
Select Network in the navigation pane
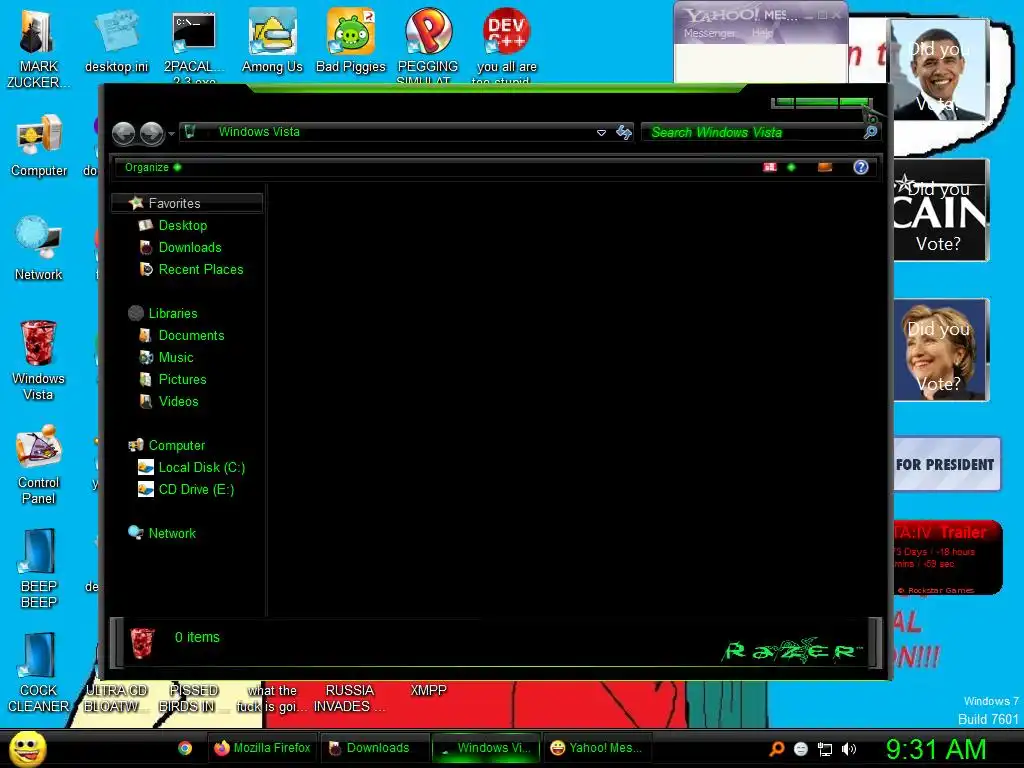tap(172, 534)
